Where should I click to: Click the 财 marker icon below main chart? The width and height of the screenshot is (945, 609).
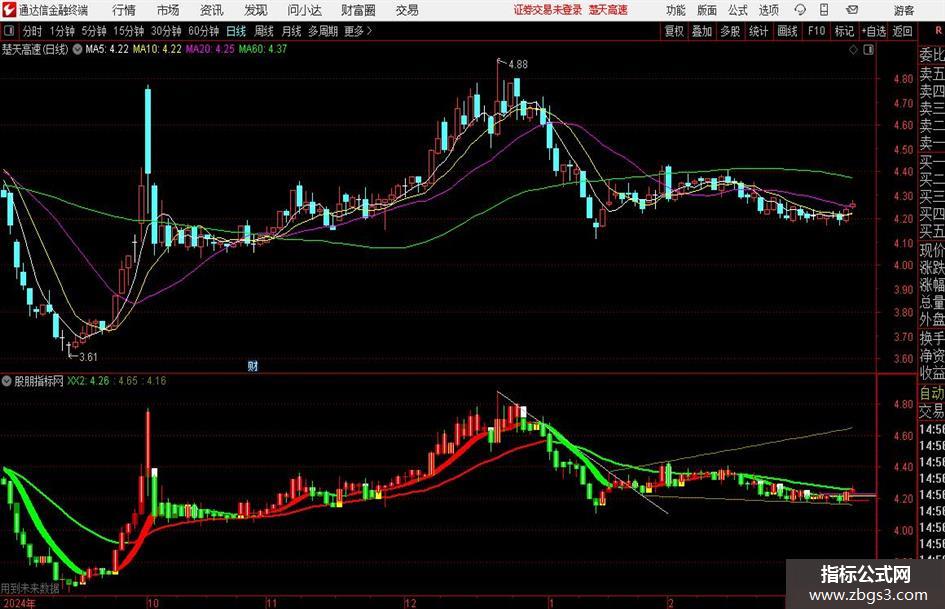(x=253, y=366)
